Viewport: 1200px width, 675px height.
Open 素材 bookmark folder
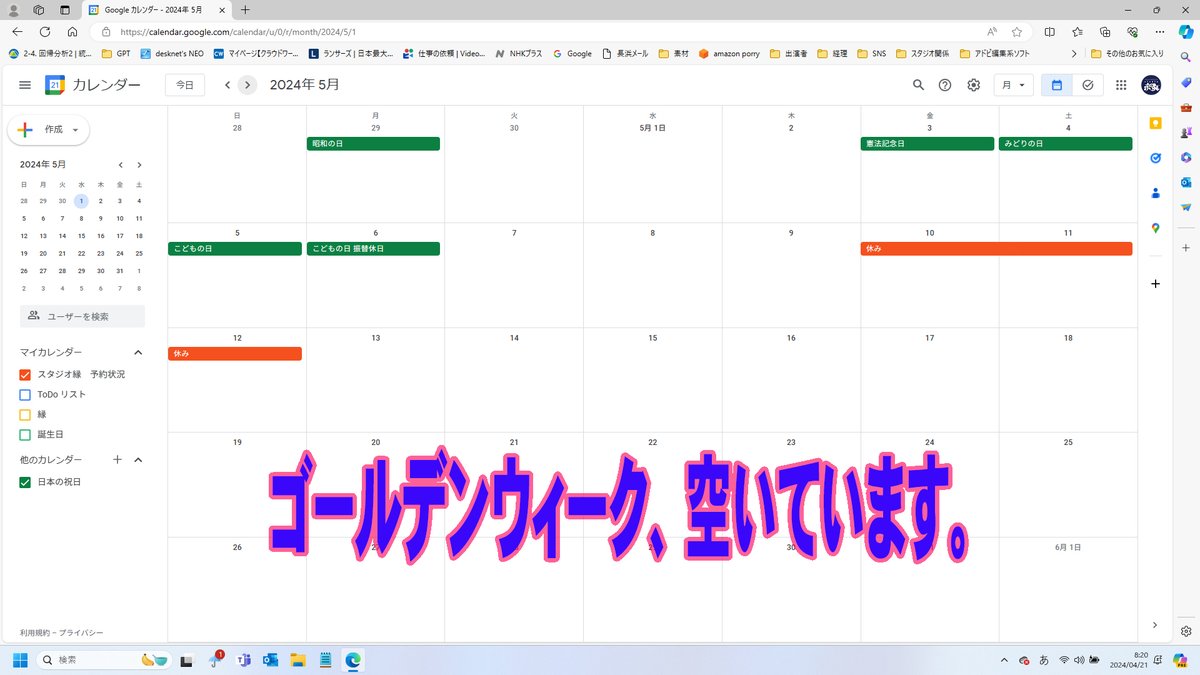pos(675,54)
